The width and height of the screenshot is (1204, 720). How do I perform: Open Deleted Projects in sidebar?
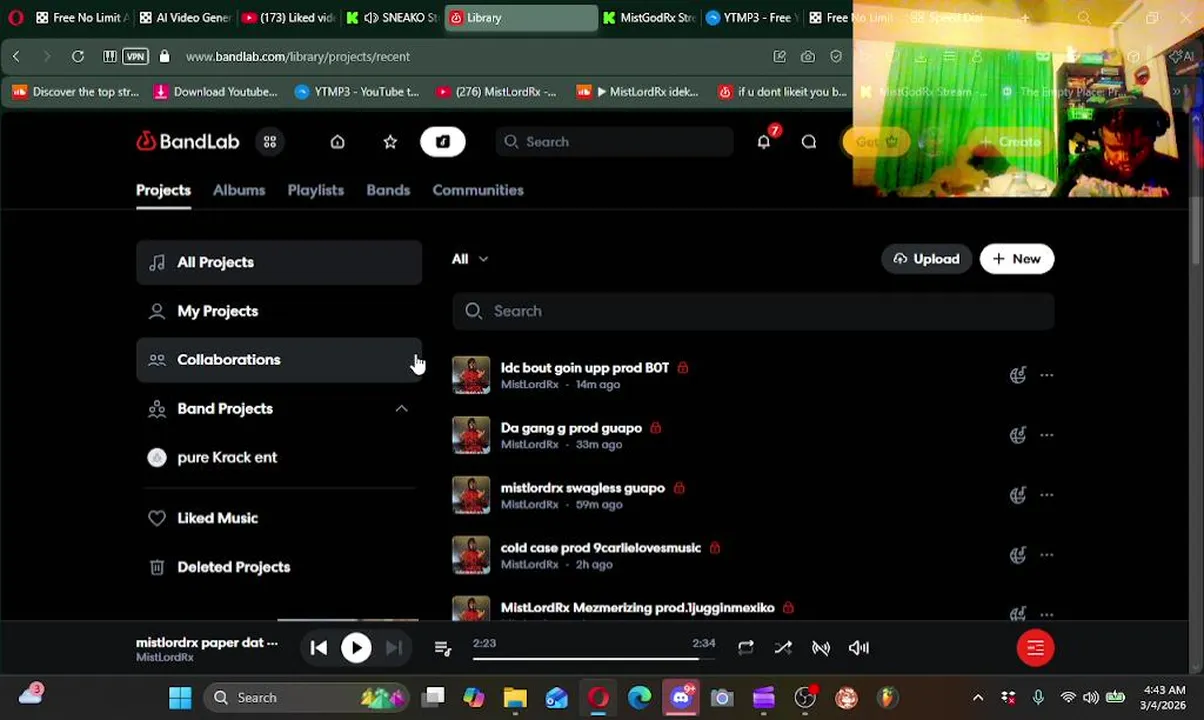pos(279,567)
